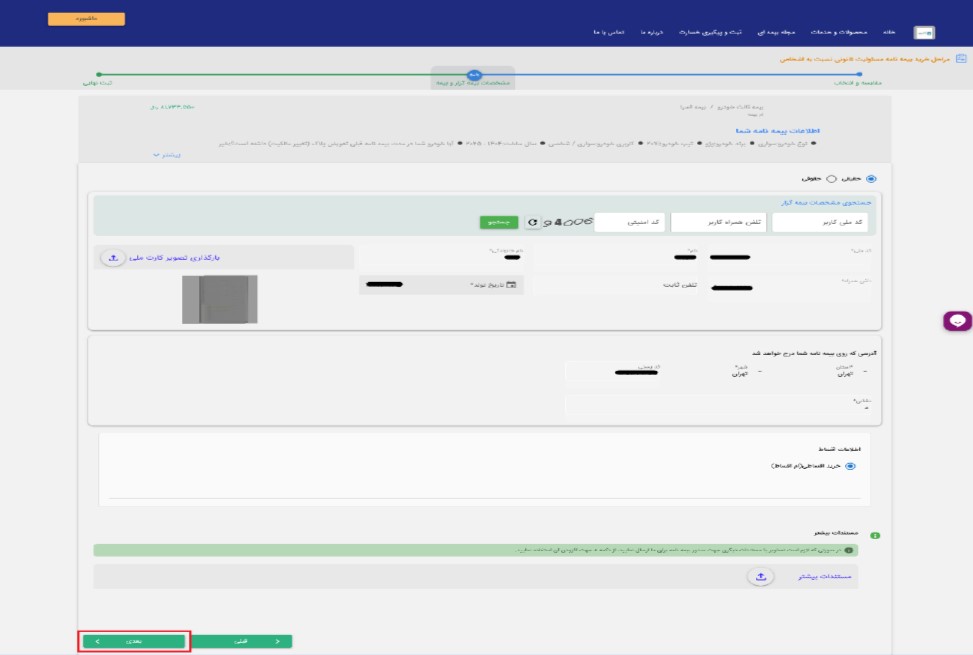This screenshot has height=655, width=973.
Task: Click the additional documents upload icon
Action: pyautogui.click(x=760, y=576)
